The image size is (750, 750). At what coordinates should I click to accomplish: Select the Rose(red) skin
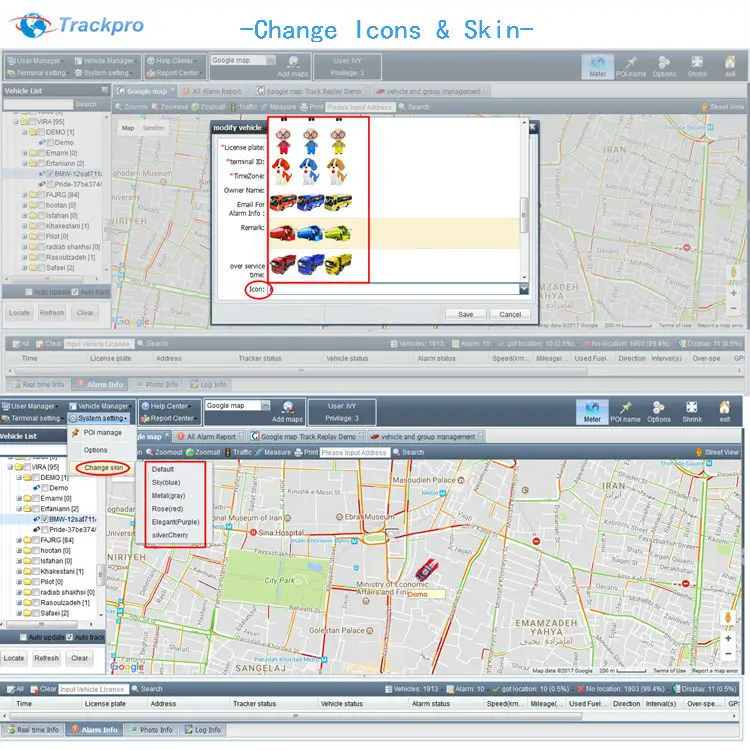[x=167, y=509]
